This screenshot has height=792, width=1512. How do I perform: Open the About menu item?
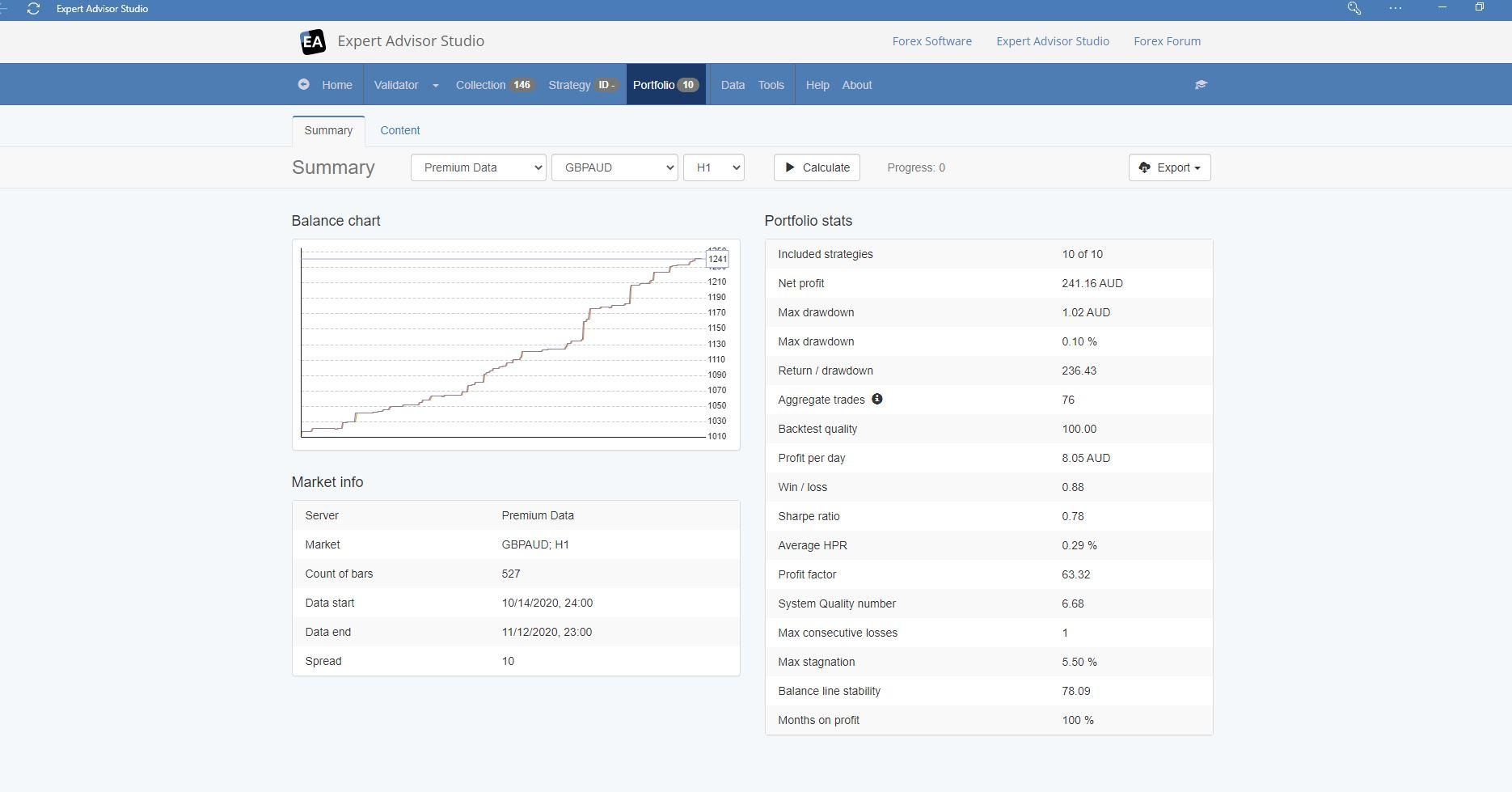pyautogui.click(x=857, y=85)
